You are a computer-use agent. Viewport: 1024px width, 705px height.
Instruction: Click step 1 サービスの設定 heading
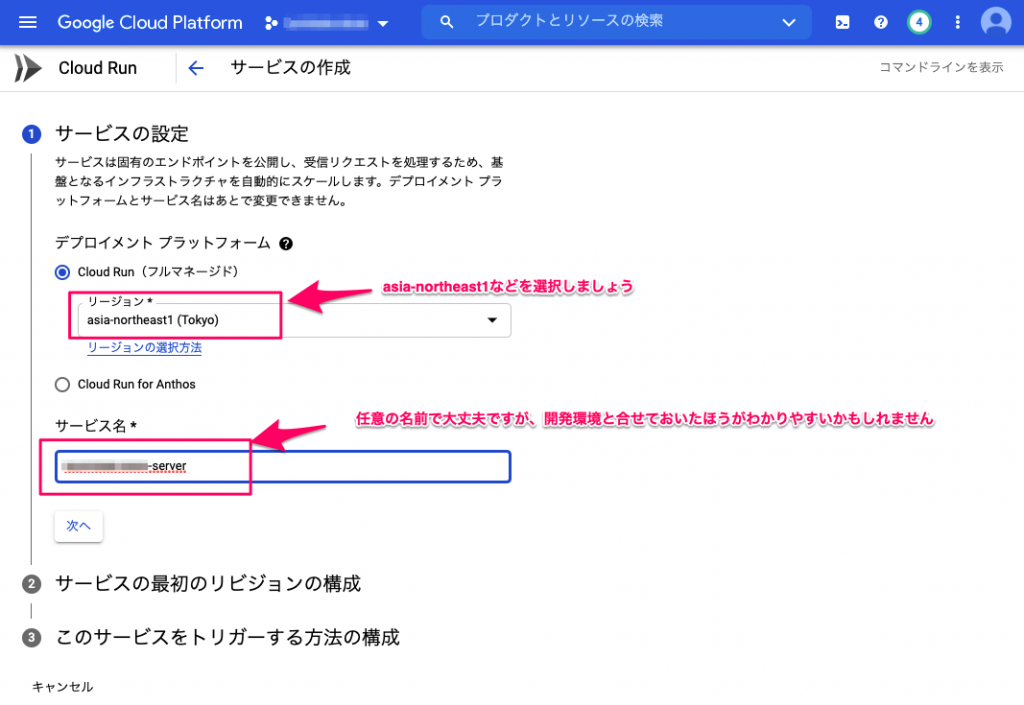pyautogui.click(x=122, y=134)
